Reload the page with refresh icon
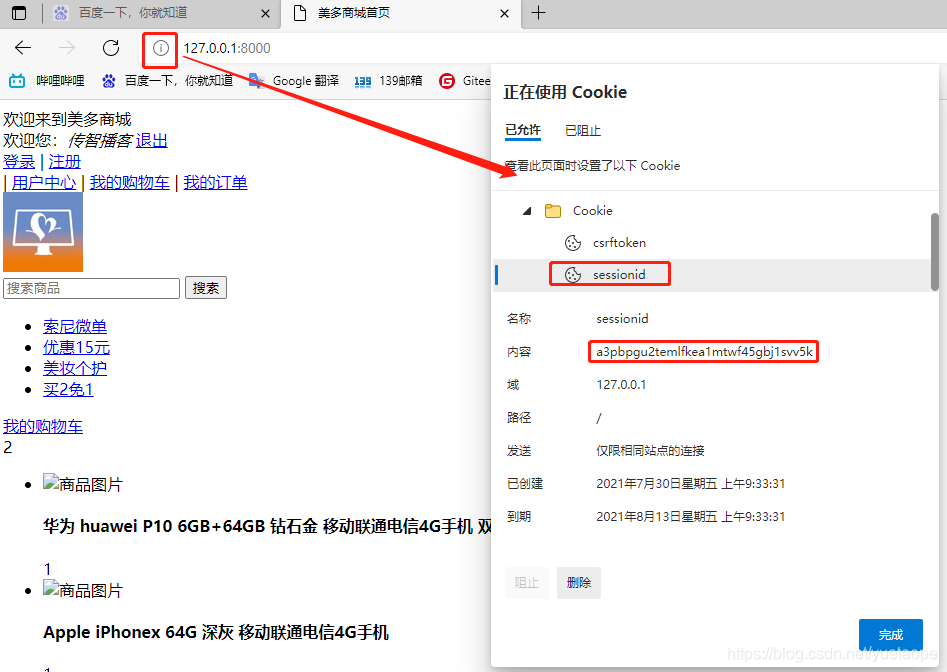 click(x=111, y=48)
